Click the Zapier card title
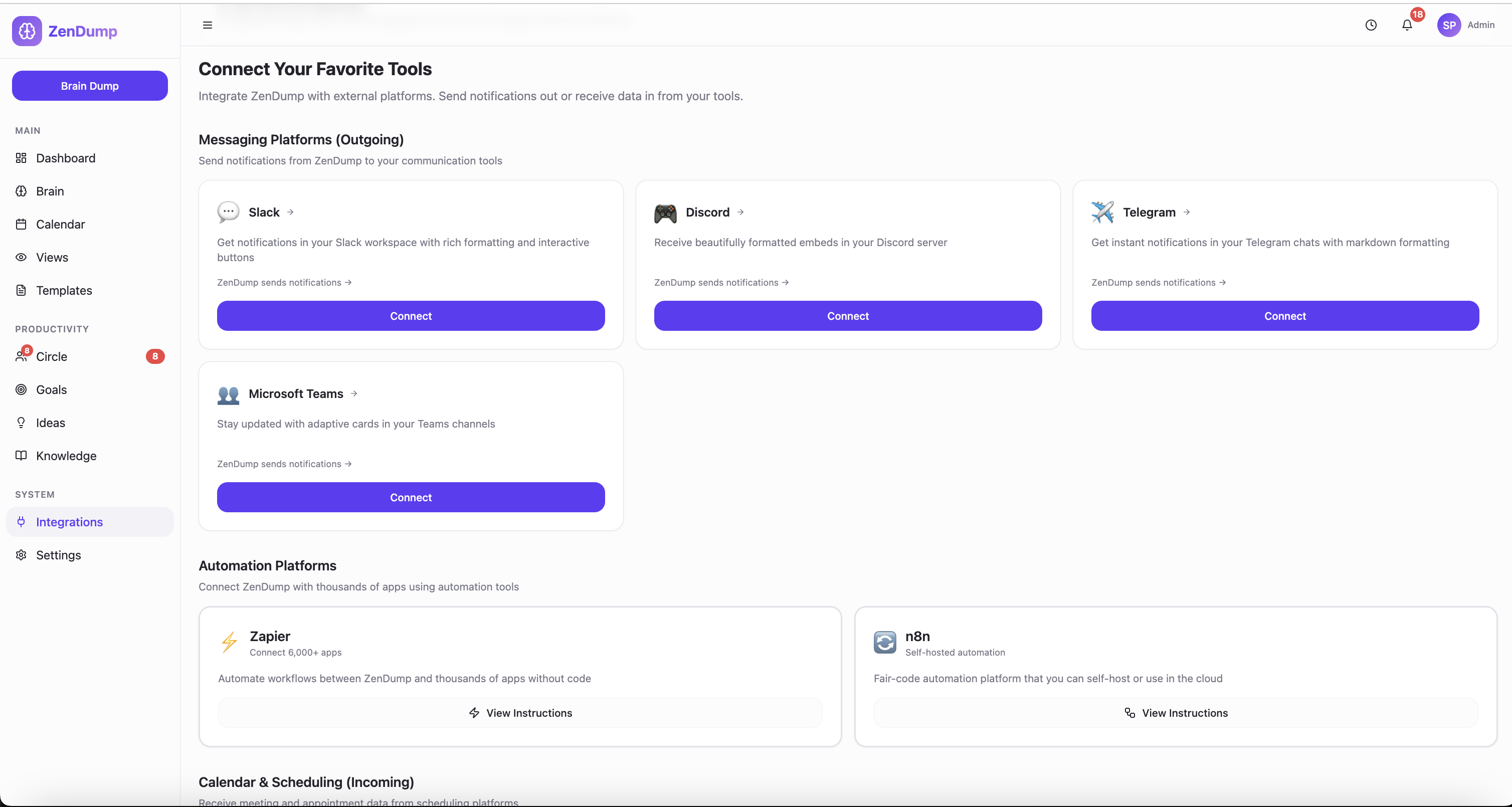 270,636
